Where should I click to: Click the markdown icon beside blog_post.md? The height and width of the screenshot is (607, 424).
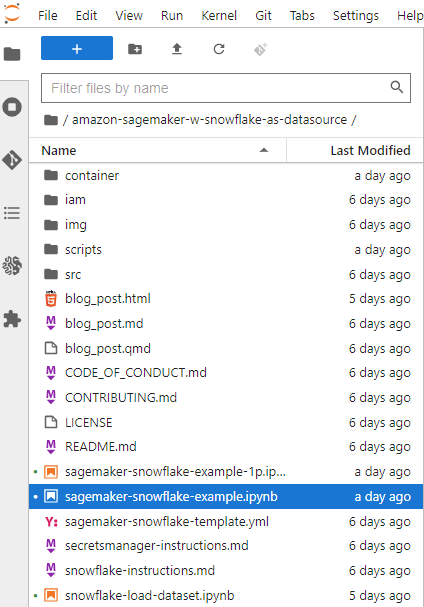(x=51, y=323)
